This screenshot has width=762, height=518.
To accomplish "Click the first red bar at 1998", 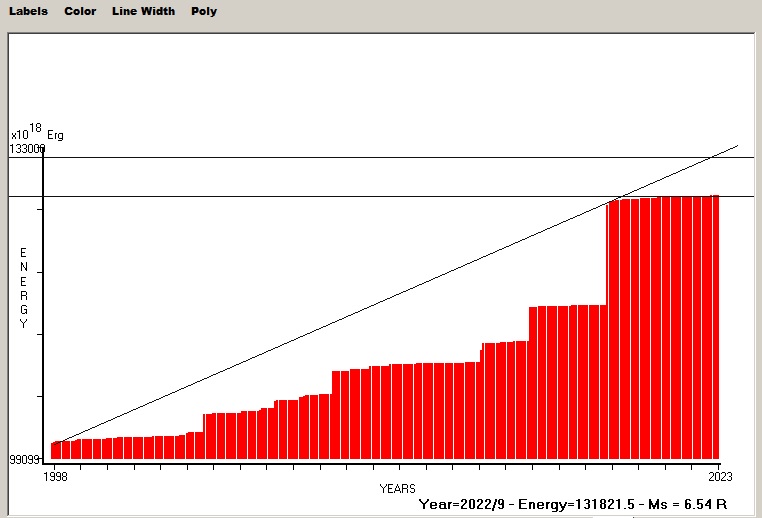I will (55, 450).
